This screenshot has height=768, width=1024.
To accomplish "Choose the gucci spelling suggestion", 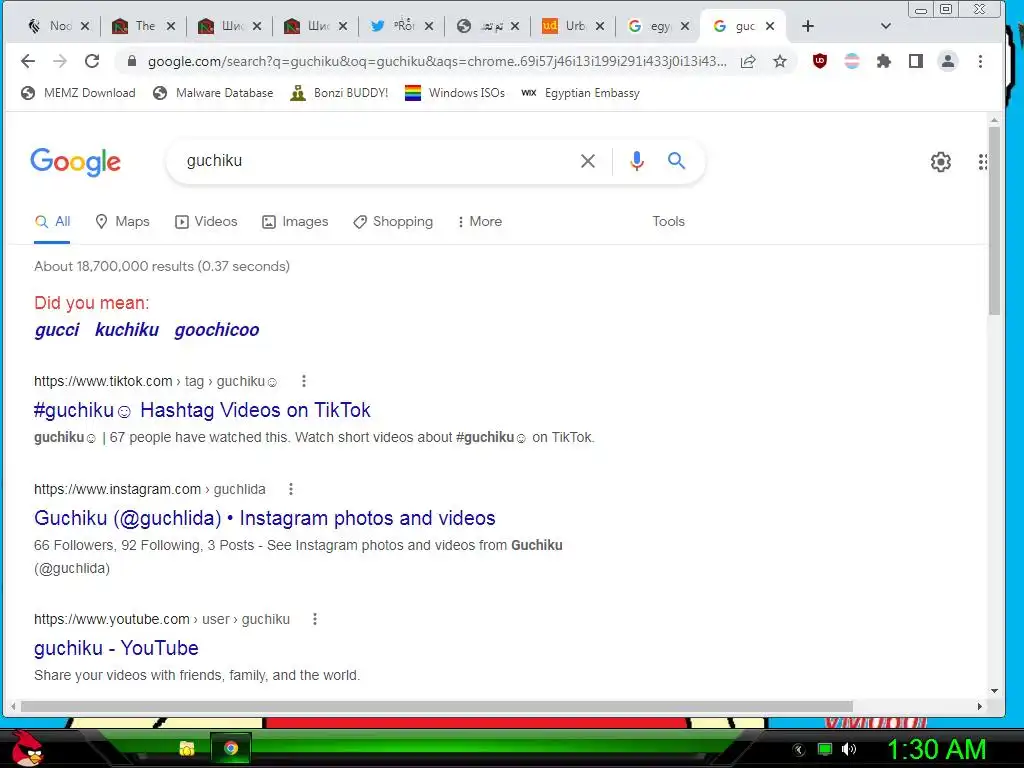I will coord(57,330).
